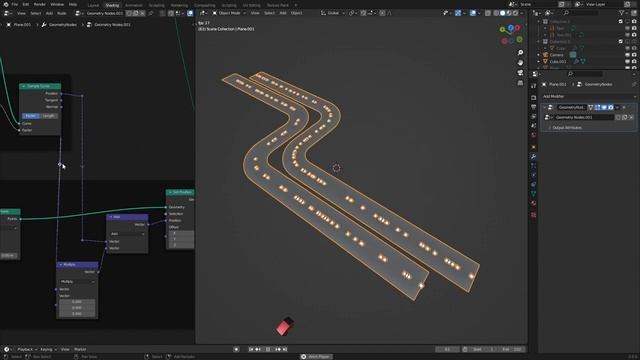This screenshot has height=360, width=640.
Task: Open Material properties tab icon
Action: coord(533,203)
